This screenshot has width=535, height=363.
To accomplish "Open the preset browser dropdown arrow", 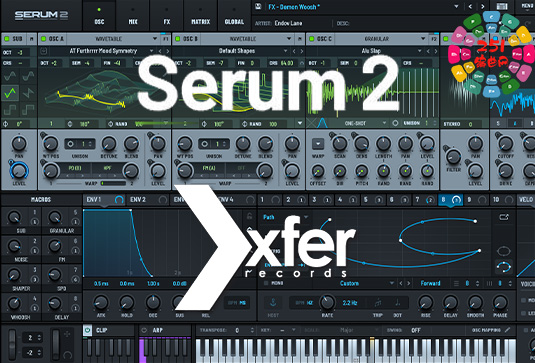I will tap(456, 6).
